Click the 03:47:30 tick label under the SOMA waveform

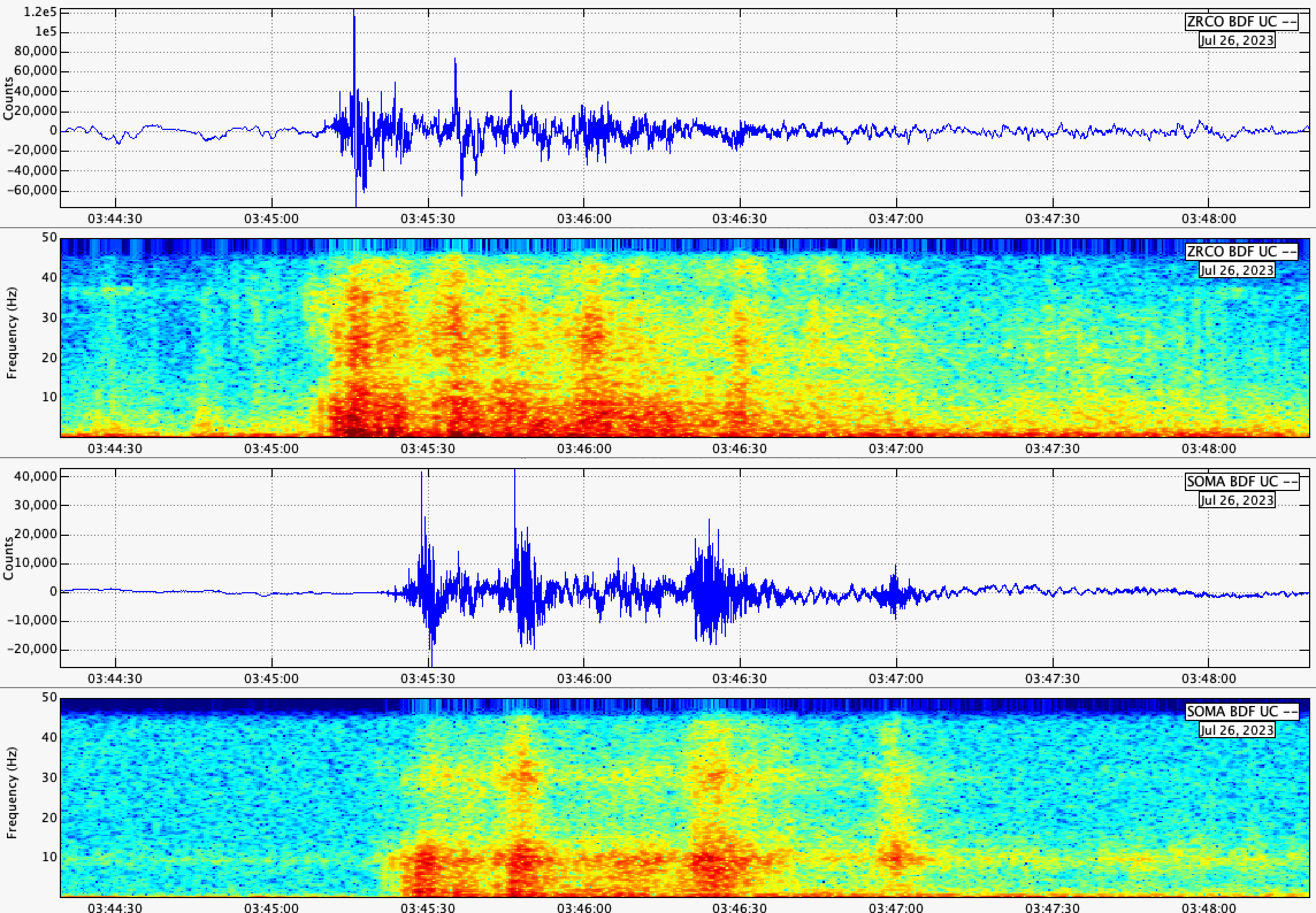coord(1053,678)
